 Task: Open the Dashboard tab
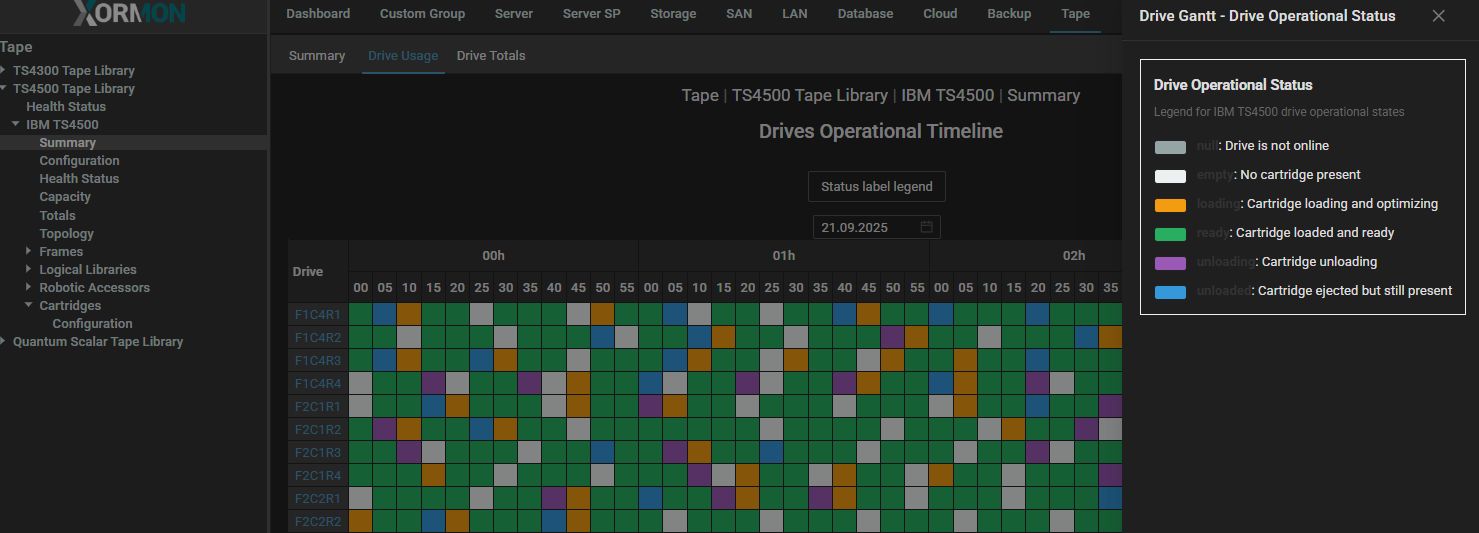click(x=318, y=14)
